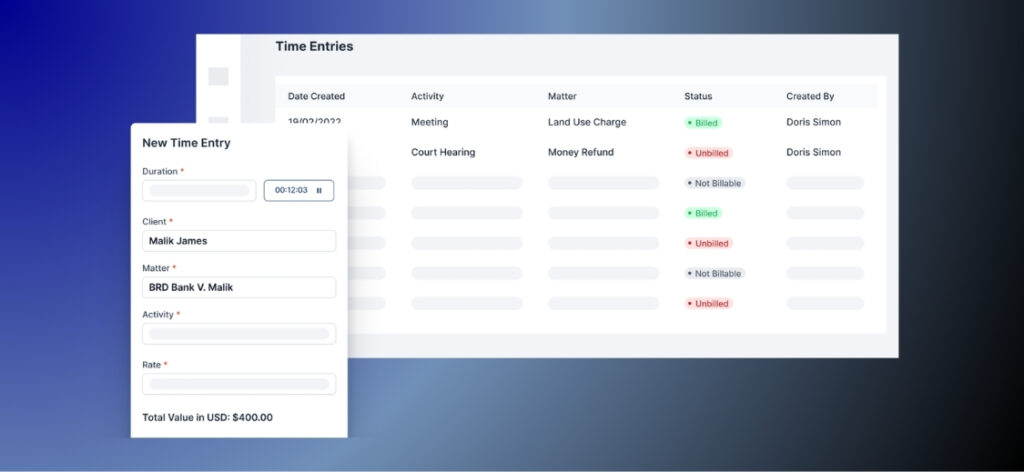Select the Land Use Charge matter
Screen dimensions: 1024x472
[x=587, y=122]
